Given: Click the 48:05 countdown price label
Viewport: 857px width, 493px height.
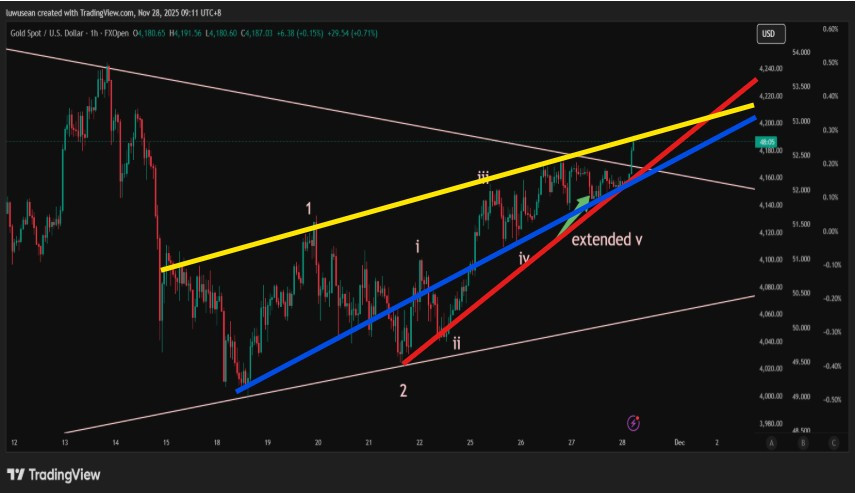Looking at the screenshot, I should pyautogui.click(x=767, y=142).
